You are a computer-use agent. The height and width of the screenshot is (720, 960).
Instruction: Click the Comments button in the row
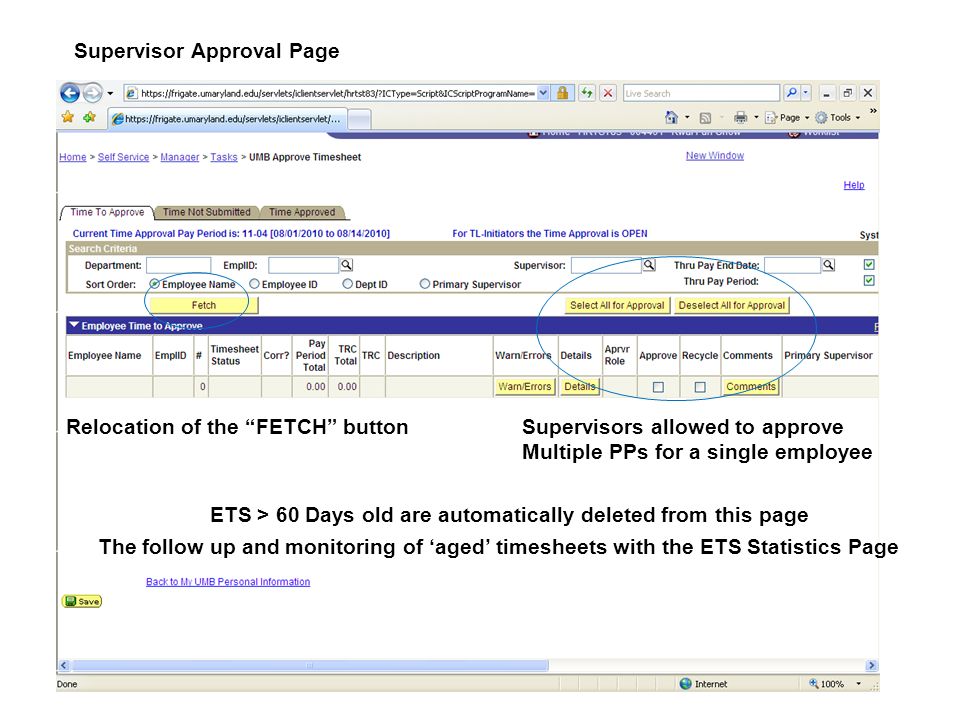(x=751, y=387)
